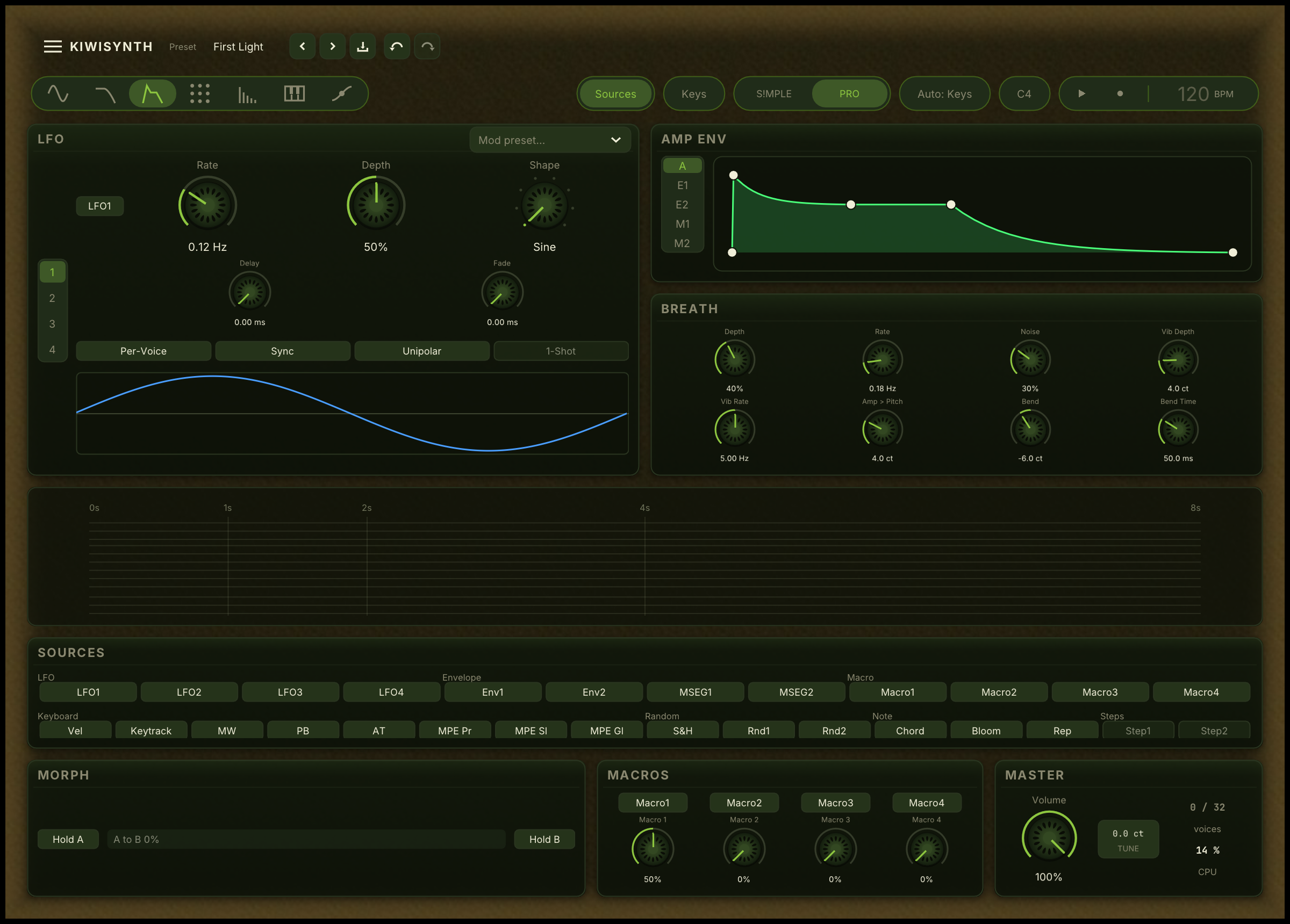
Task: Click the record dot button
Action: [1120, 94]
